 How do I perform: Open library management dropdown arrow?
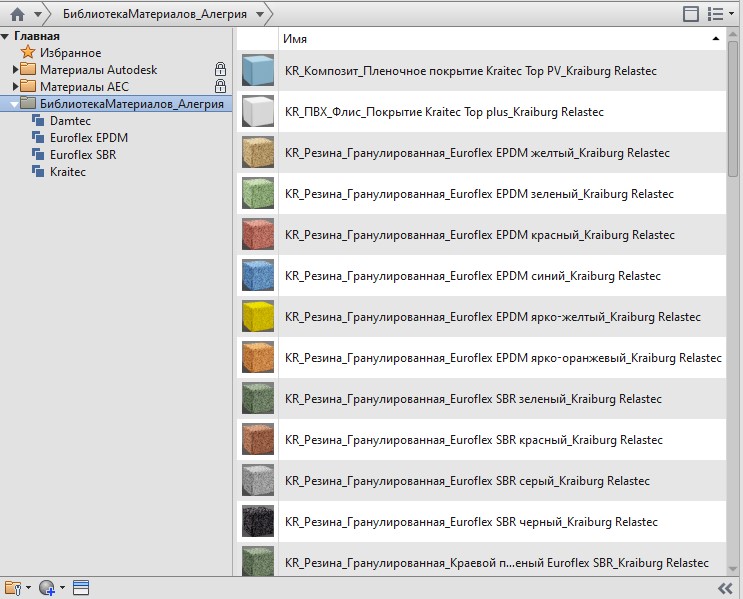[x=28, y=588]
